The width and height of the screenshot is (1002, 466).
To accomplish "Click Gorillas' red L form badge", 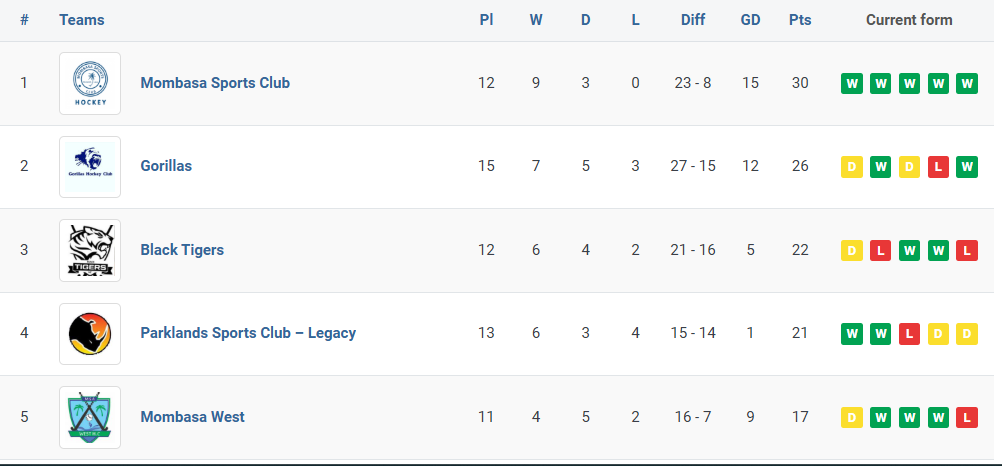I will tap(938, 167).
